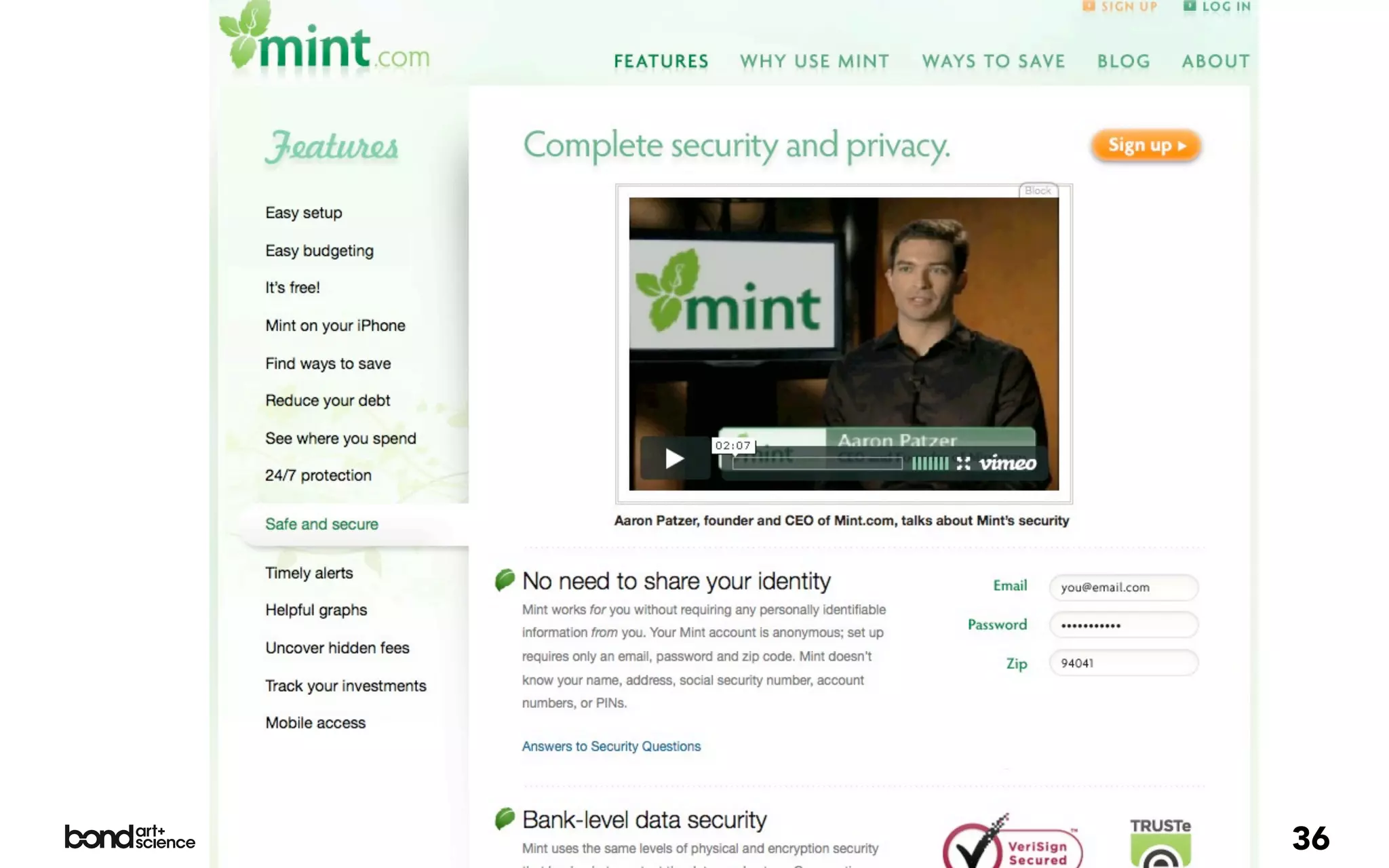The width and height of the screenshot is (1389, 868).
Task: Open the VeriSign Secured badge
Action: pyautogui.click(x=1013, y=841)
